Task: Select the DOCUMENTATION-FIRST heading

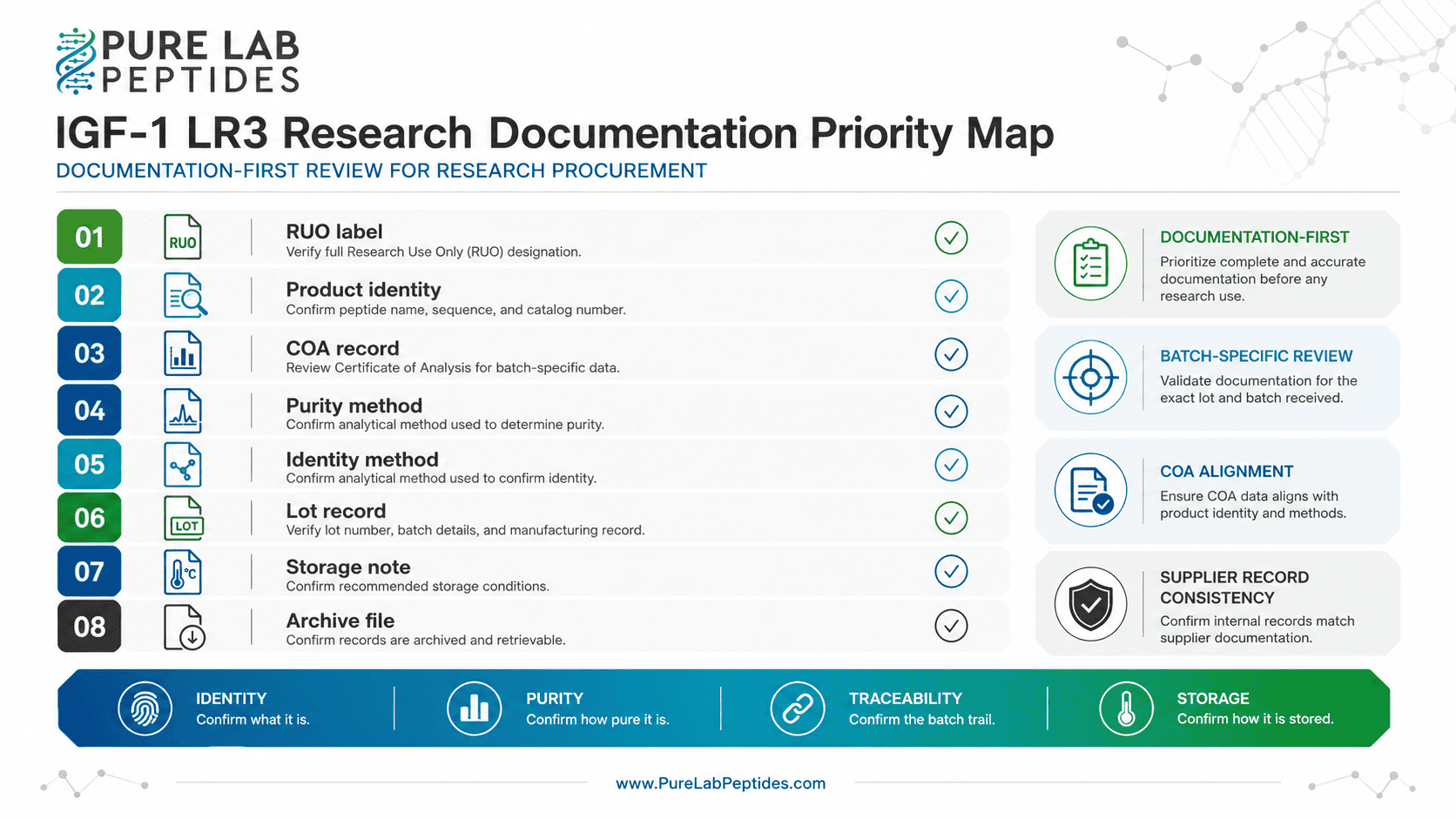Action: coord(1254,238)
